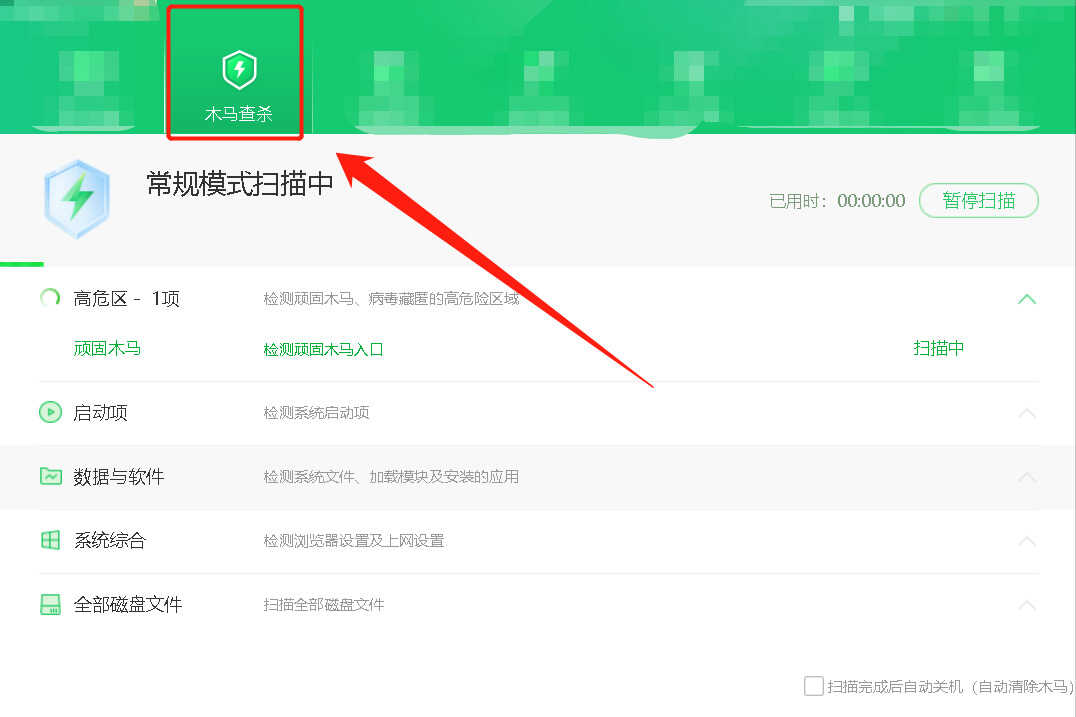Select the 全部磁盘文件 row label
The width and height of the screenshot is (1076, 717).
point(128,604)
